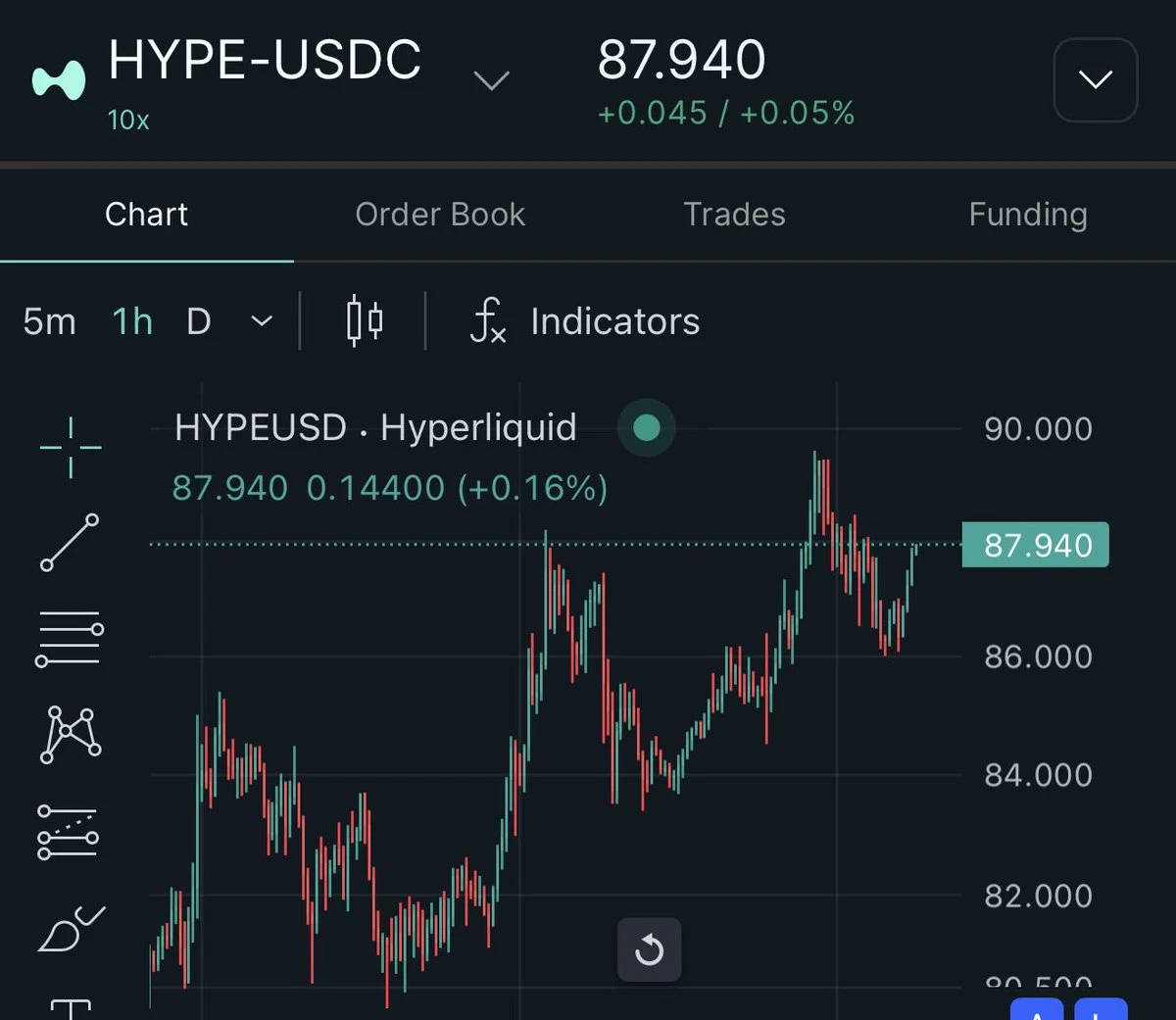Reset the chart view with the circular arrow
The height and width of the screenshot is (1020, 1176).
pyautogui.click(x=649, y=949)
